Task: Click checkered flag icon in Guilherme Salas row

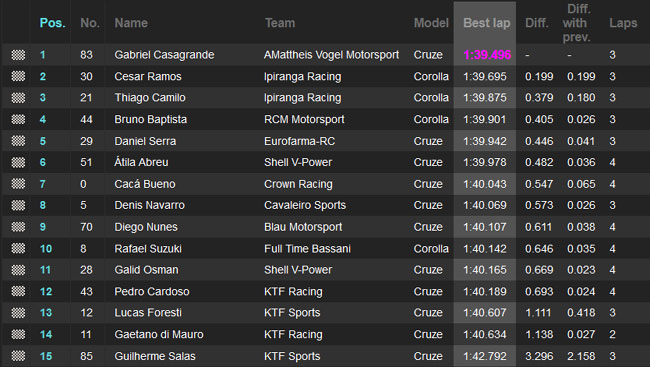Action: pyautogui.click(x=18, y=356)
